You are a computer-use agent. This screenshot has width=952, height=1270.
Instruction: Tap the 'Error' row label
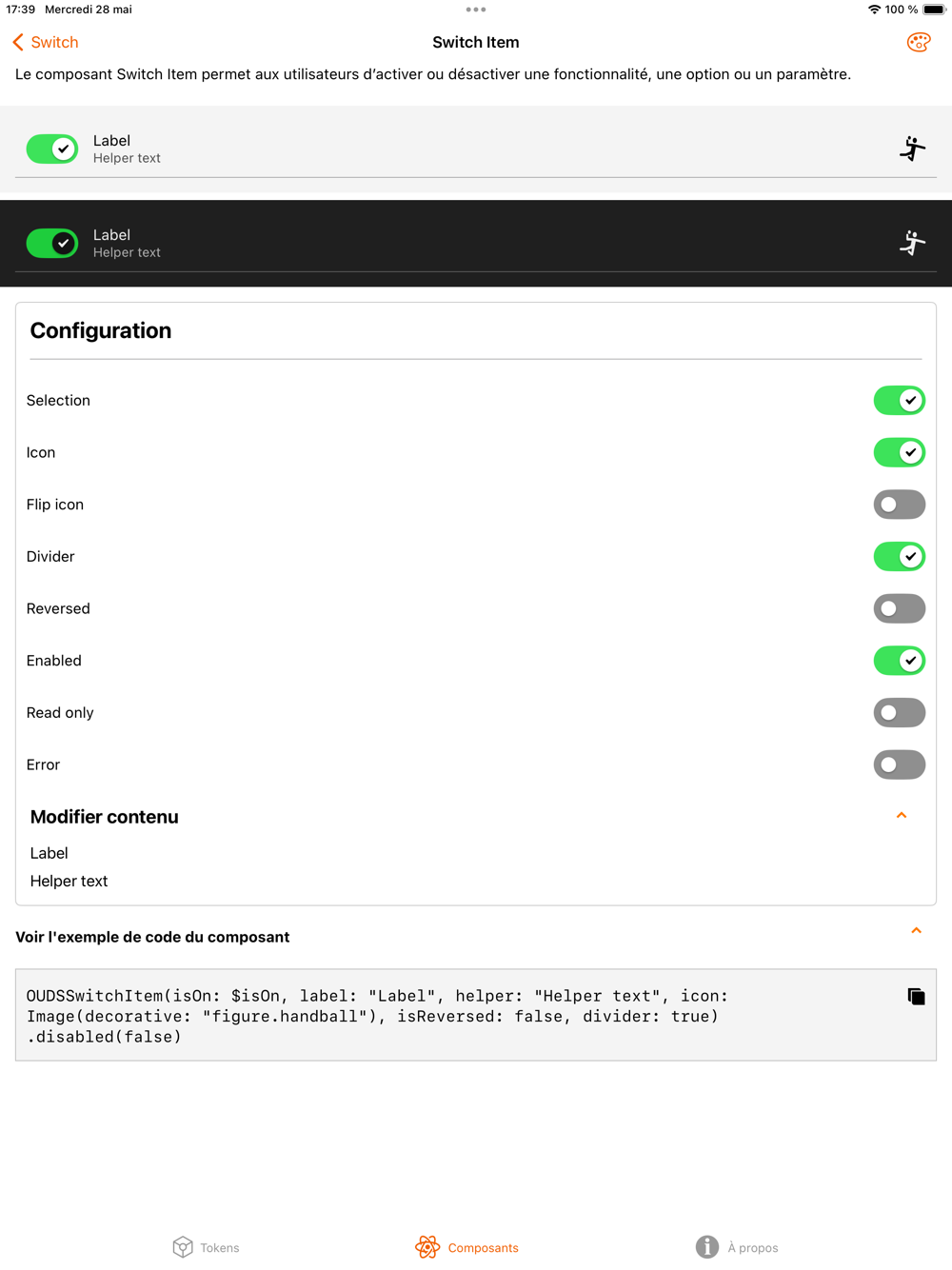pos(43,764)
